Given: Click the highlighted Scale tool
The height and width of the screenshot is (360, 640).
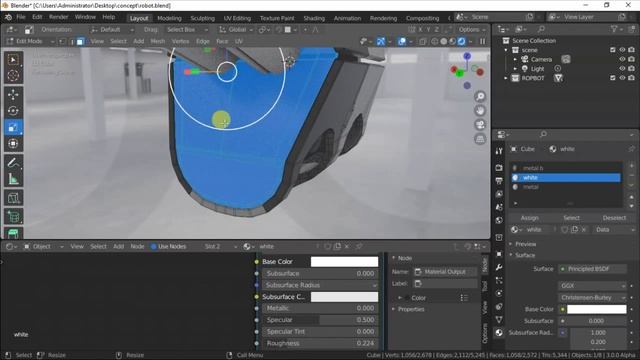Looking at the screenshot, I should 13,127.
